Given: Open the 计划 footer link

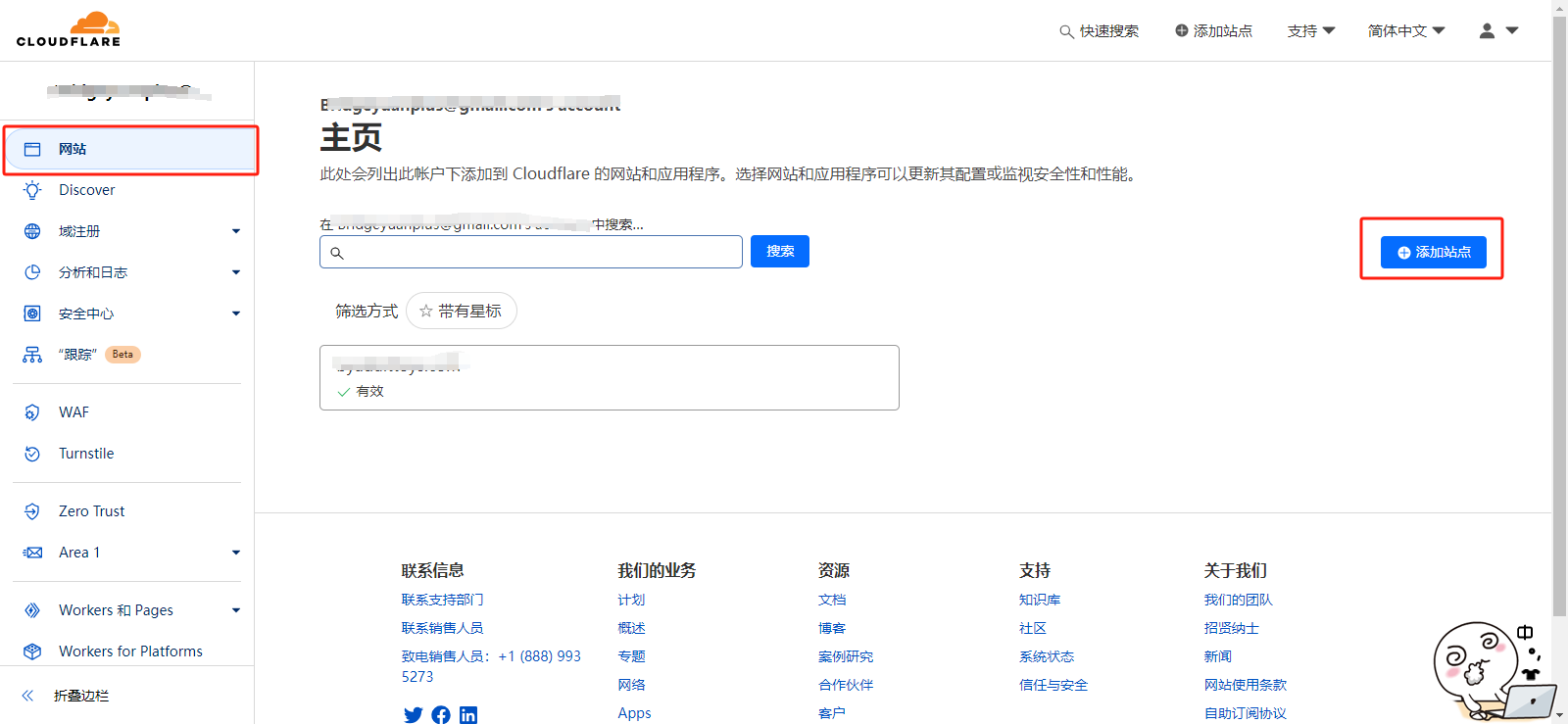Looking at the screenshot, I should [x=631, y=600].
